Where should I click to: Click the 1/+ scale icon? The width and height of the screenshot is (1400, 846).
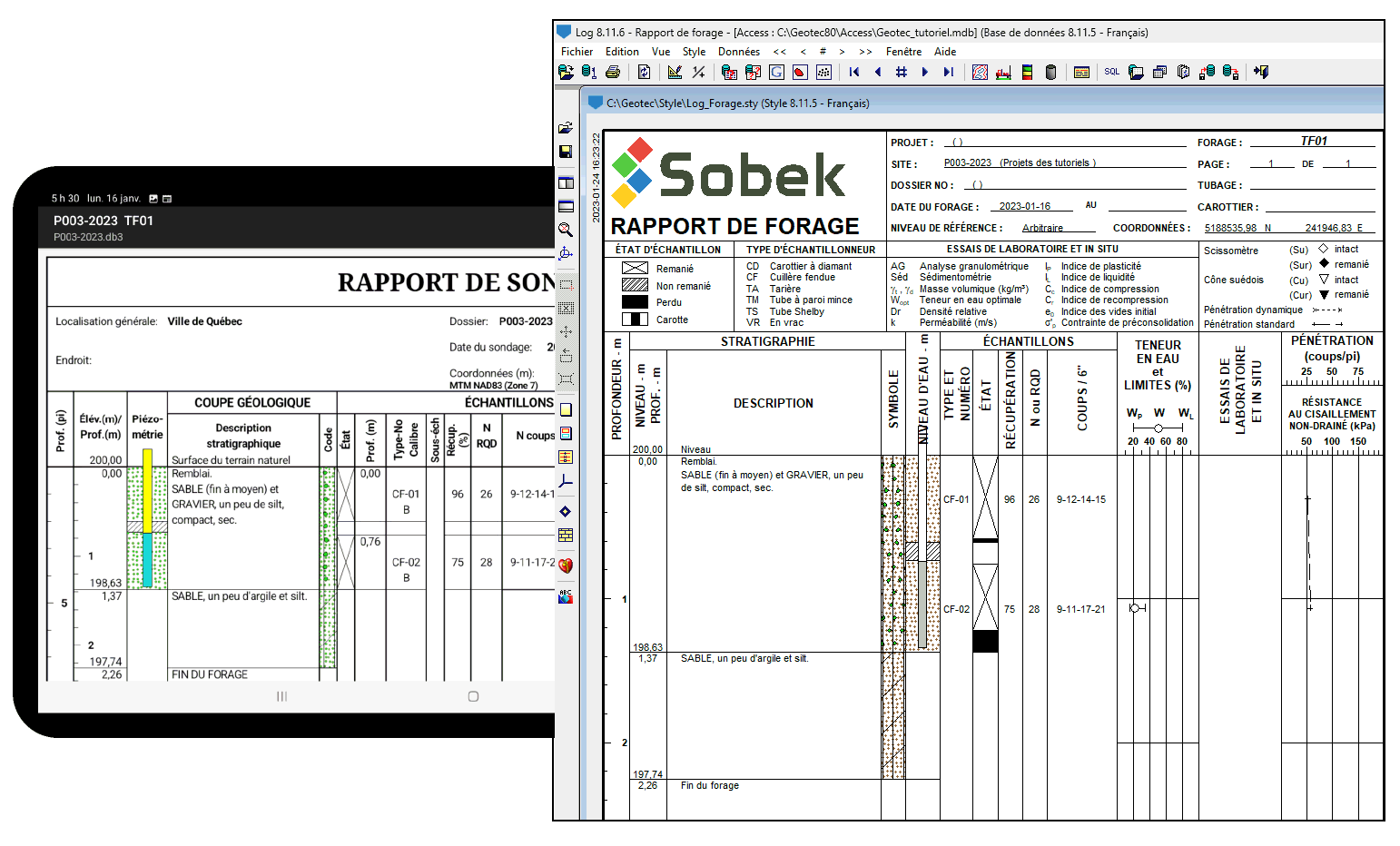[698, 72]
